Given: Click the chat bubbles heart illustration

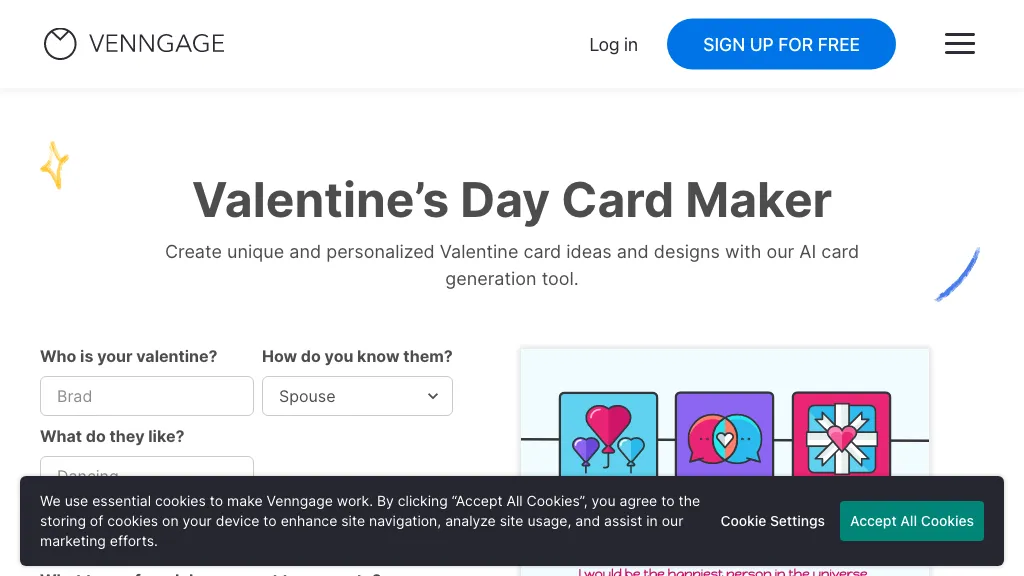Looking at the screenshot, I should (x=725, y=436).
